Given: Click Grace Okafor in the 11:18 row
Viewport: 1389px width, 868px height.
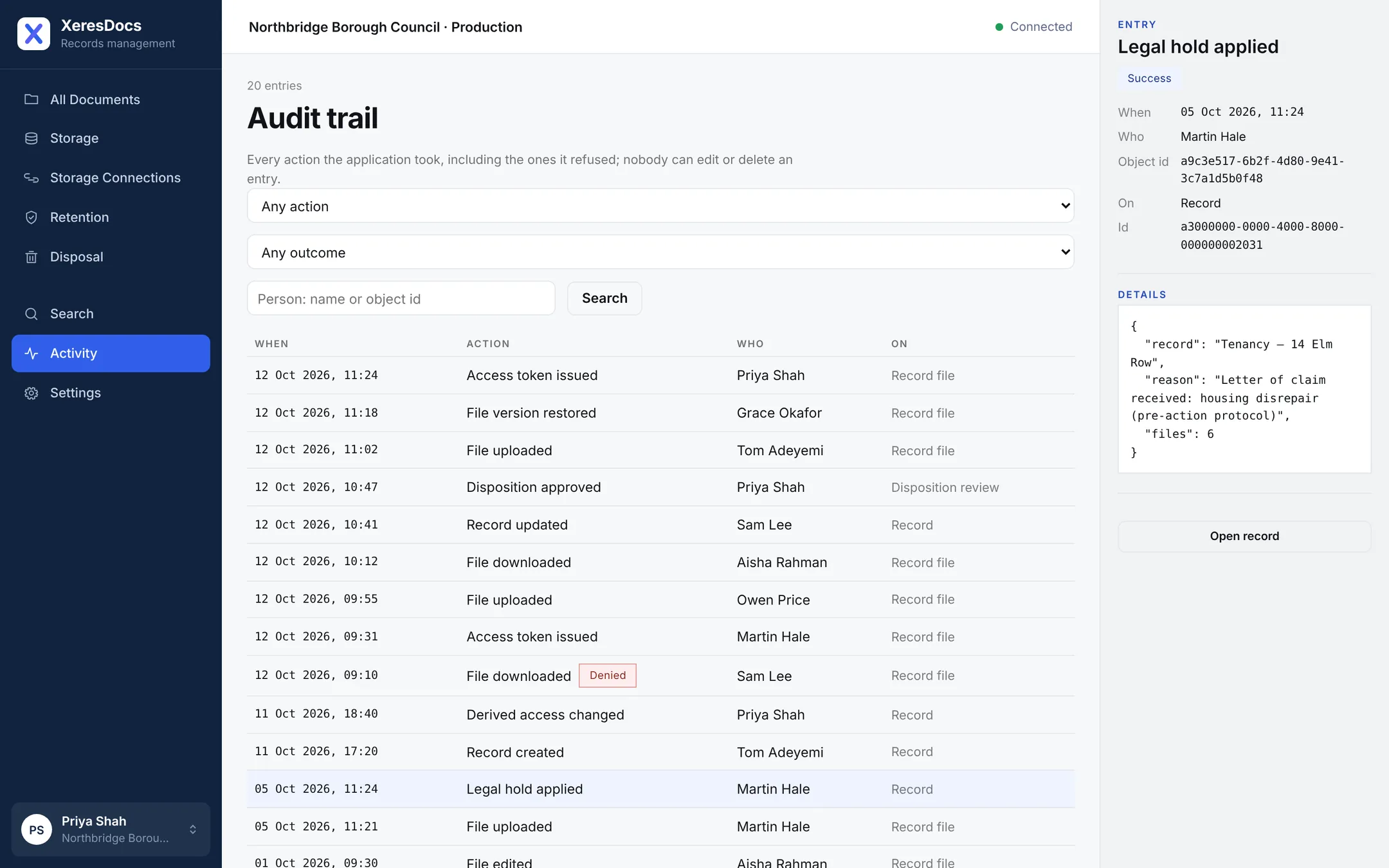Looking at the screenshot, I should (779, 413).
